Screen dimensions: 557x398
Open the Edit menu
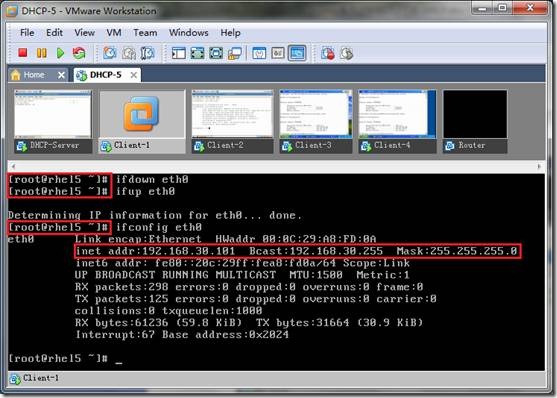[54, 33]
